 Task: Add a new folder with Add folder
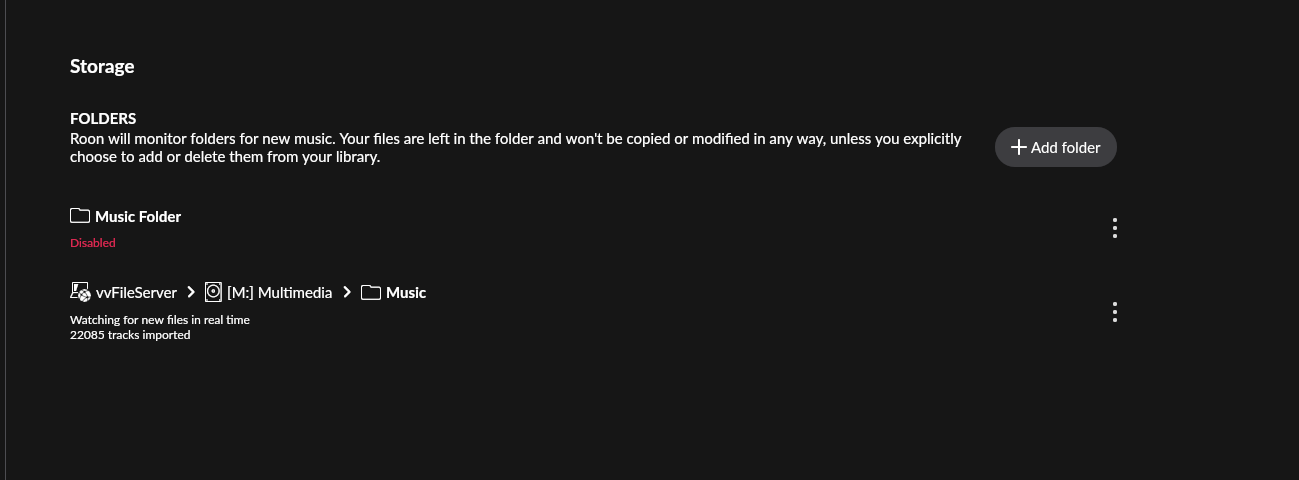(x=1055, y=147)
